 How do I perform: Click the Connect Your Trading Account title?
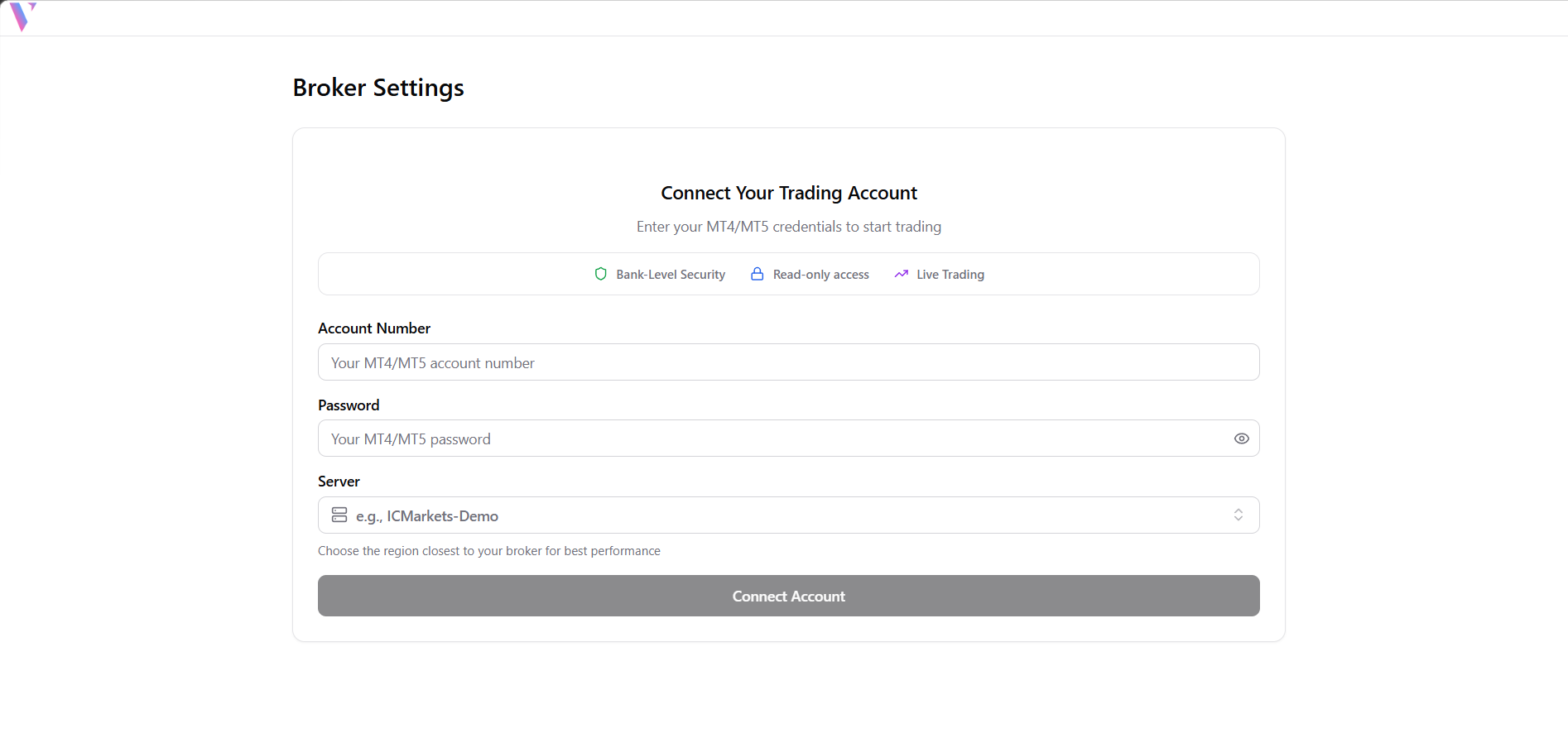[788, 193]
